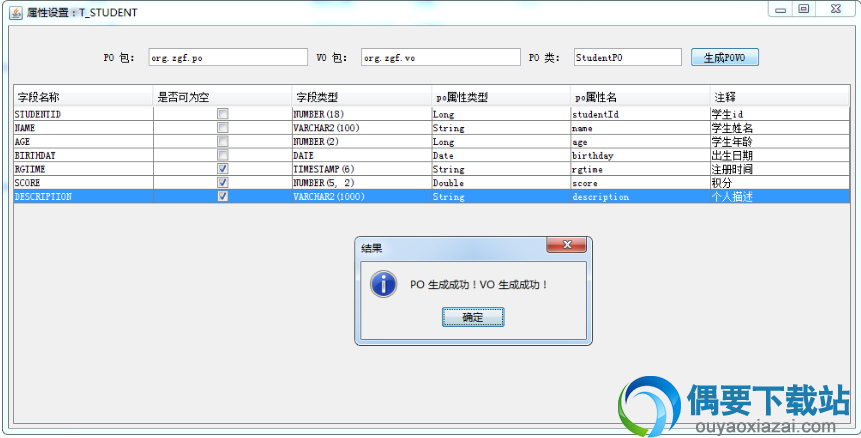Select the NAME field name cell
The image size is (861, 438).
tap(83, 128)
